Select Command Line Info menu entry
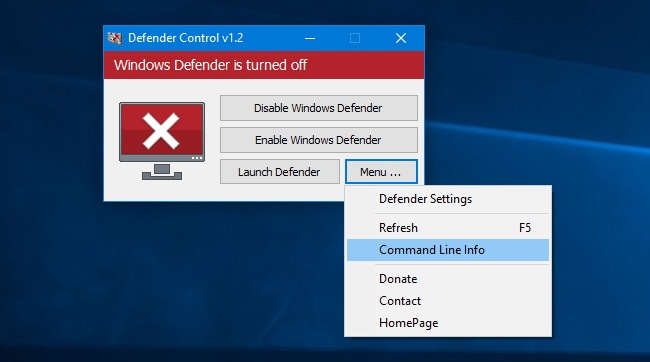The width and height of the screenshot is (650, 362). [448, 250]
